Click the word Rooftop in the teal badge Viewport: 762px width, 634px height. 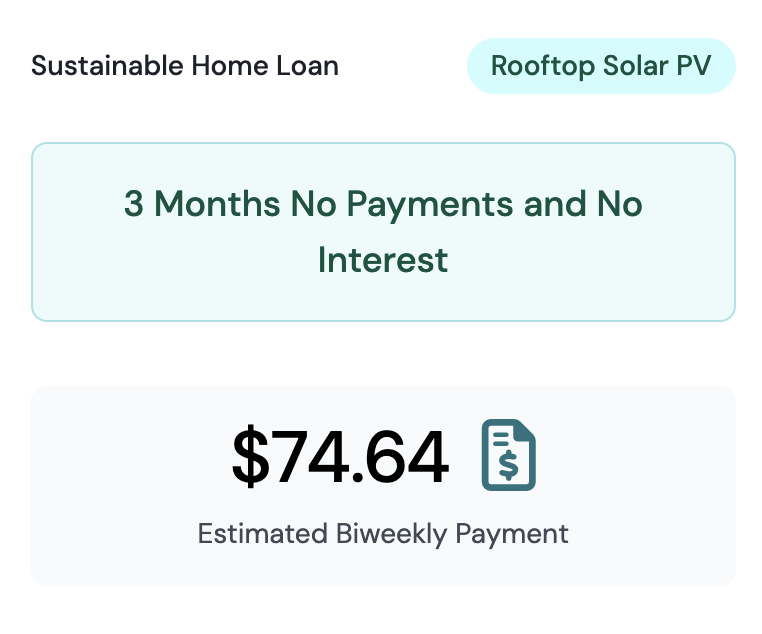tap(543, 67)
